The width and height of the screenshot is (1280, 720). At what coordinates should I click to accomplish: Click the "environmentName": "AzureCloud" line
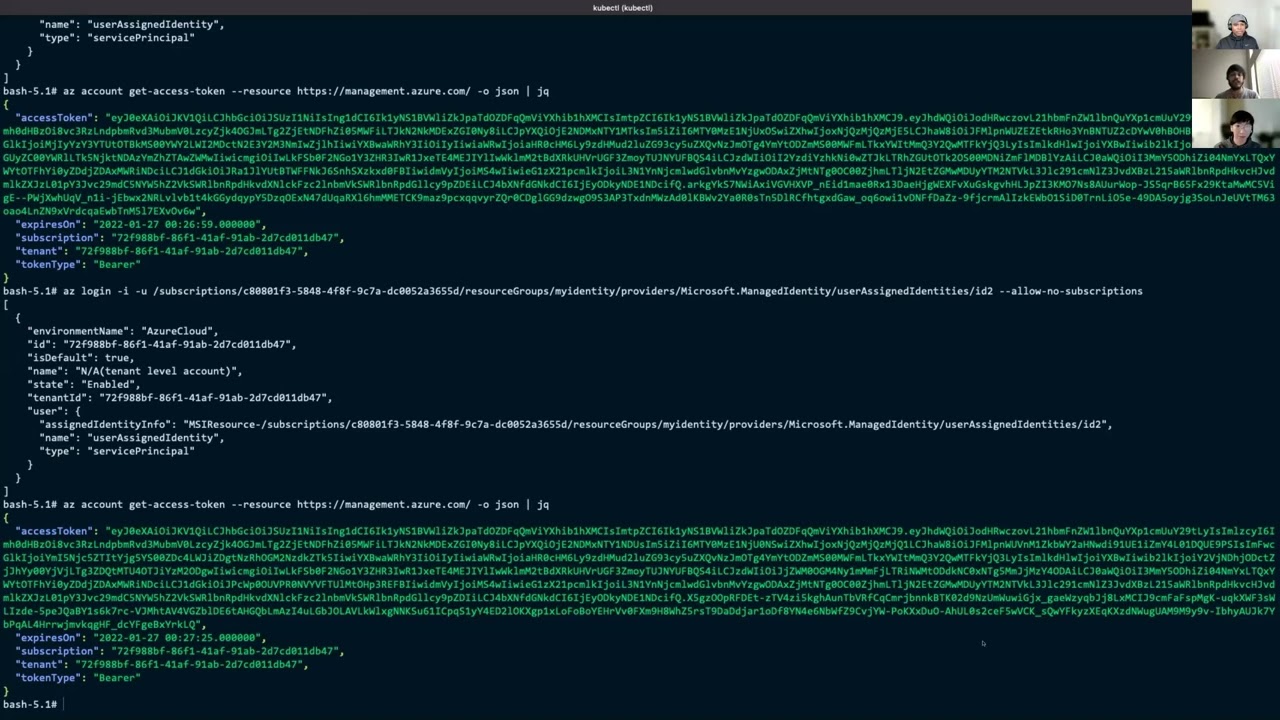point(125,331)
